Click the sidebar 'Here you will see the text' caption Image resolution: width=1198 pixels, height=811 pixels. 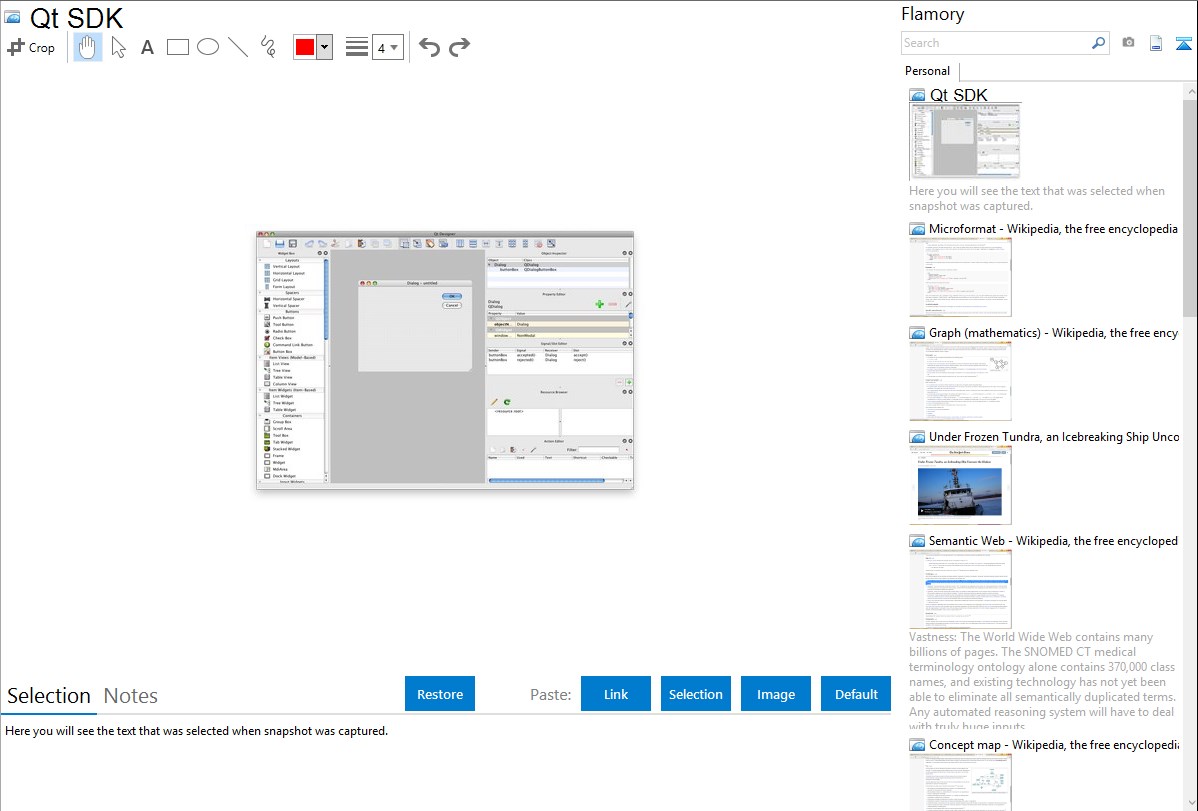click(1037, 199)
